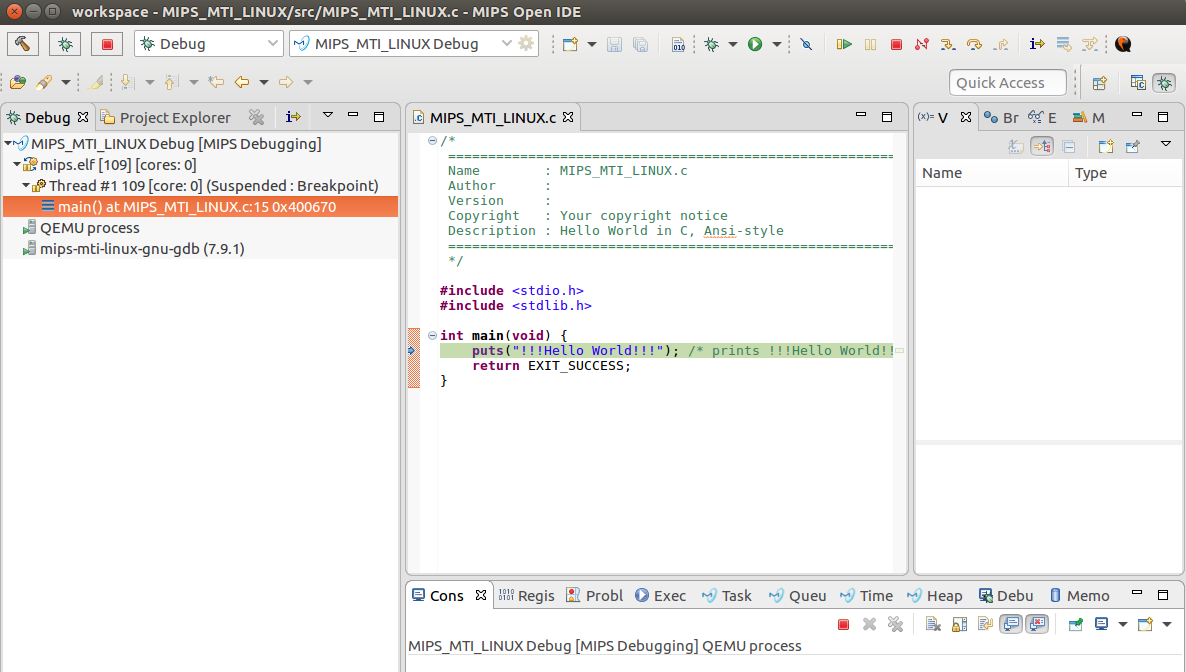1186x672 pixels.
Task: Toggle Instruction Stepping in Debug view
Action: coord(293,117)
